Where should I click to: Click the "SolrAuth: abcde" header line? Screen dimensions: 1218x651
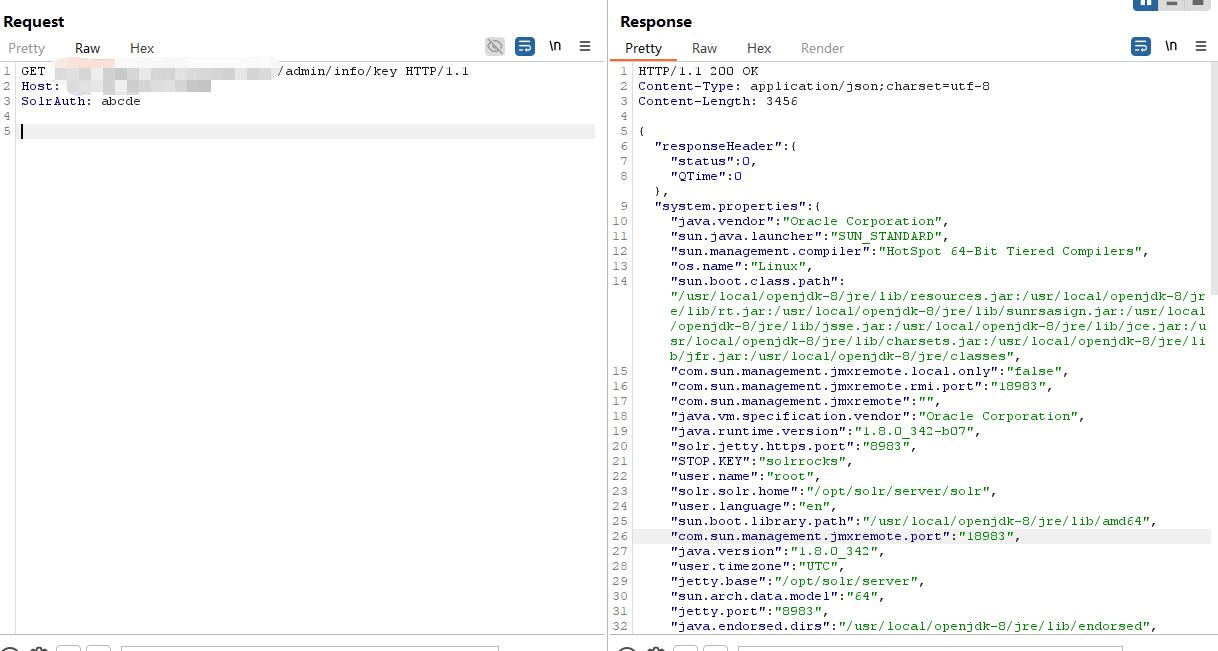81,101
